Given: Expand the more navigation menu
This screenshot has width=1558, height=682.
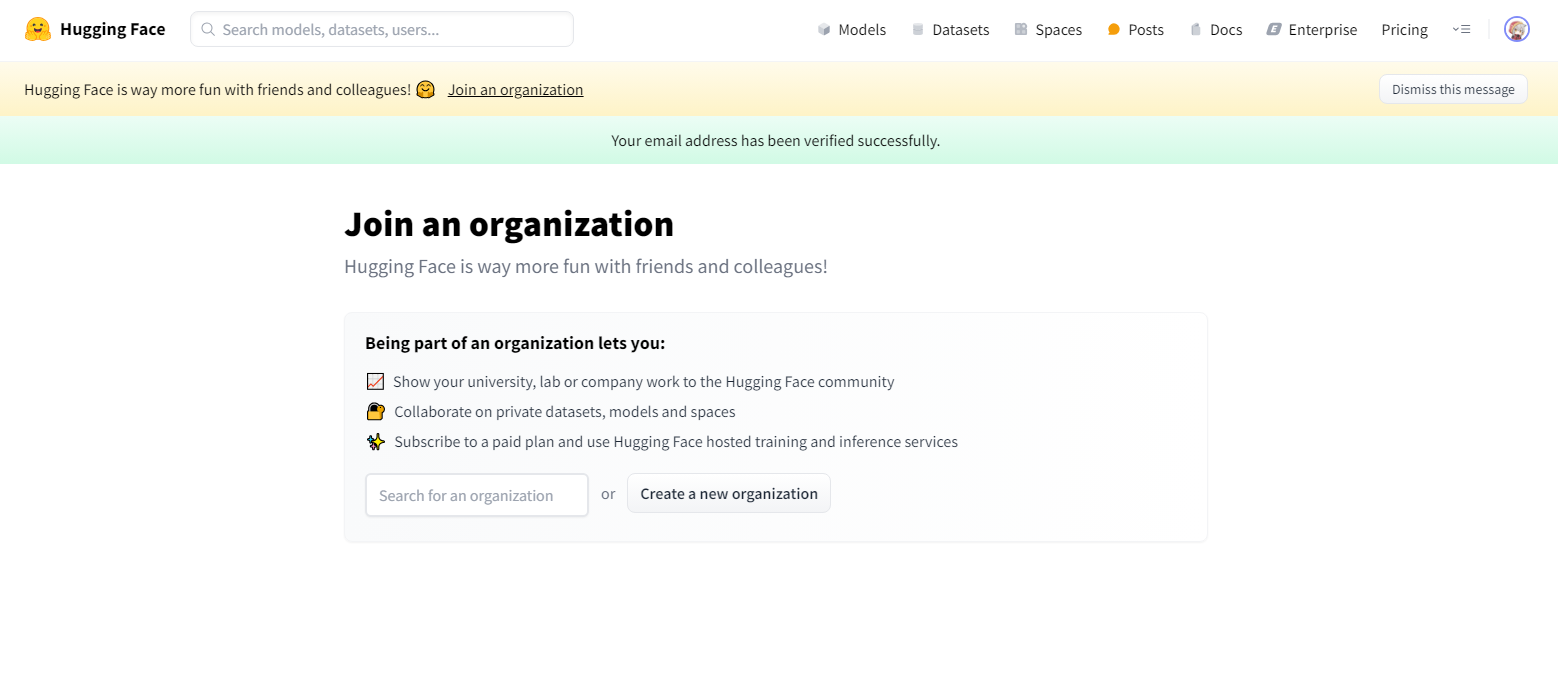Looking at the screenshot, I should [x=1461, y=30].
